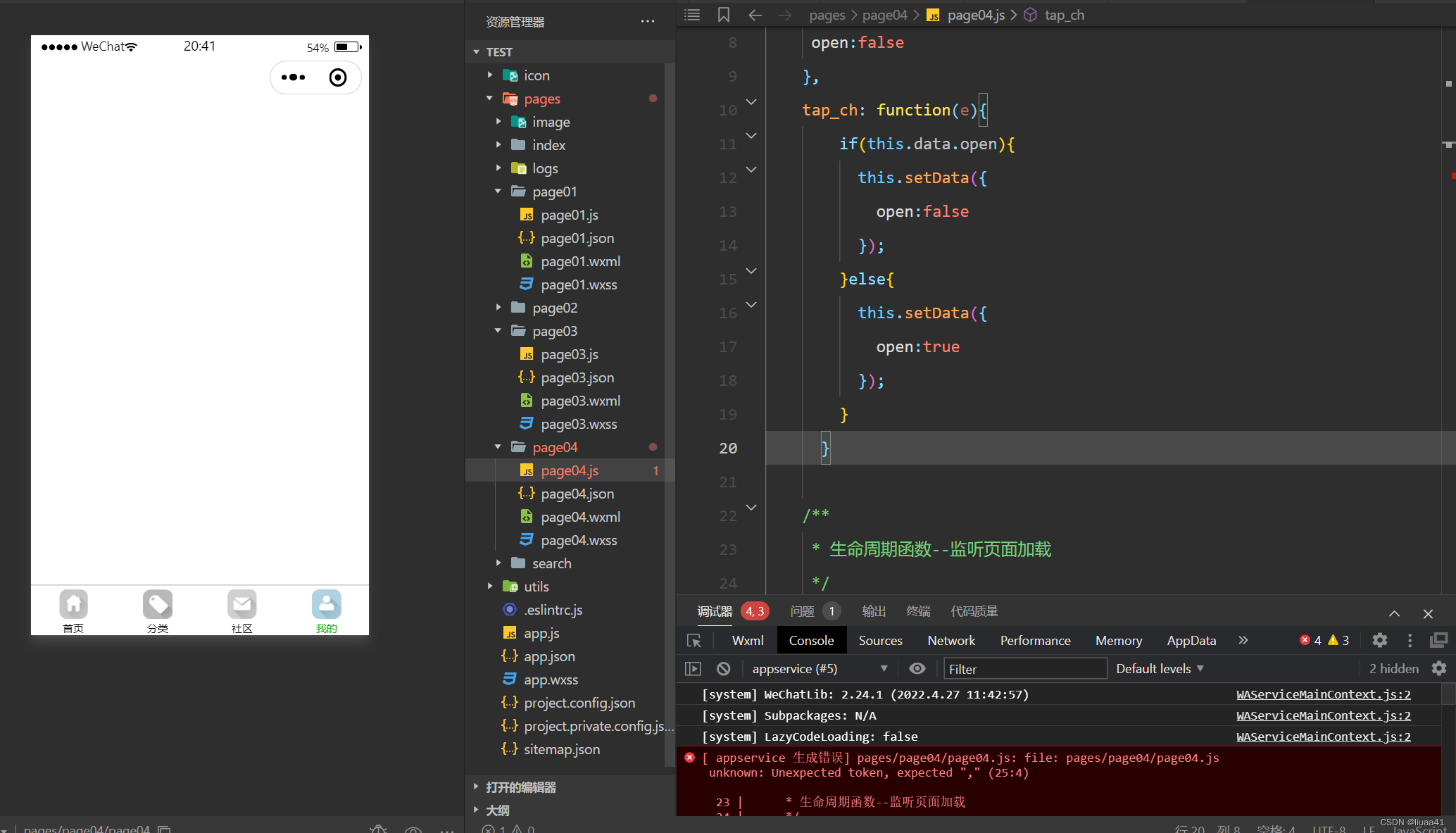1456x833 pixels.
Task: Clear the console with the ban icon
Action: tap(724, 669)
